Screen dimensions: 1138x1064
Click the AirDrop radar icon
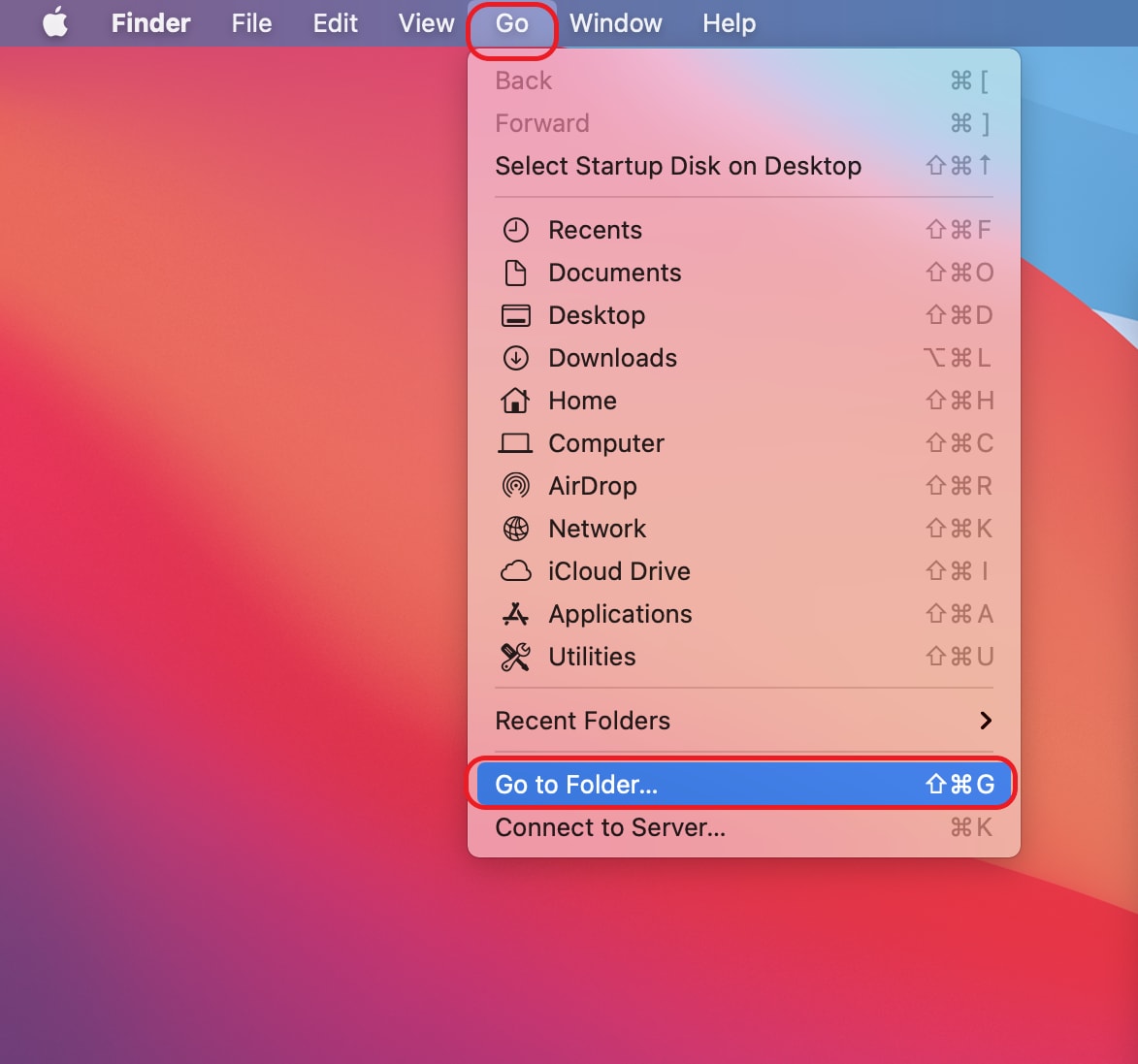pos(515,486)
